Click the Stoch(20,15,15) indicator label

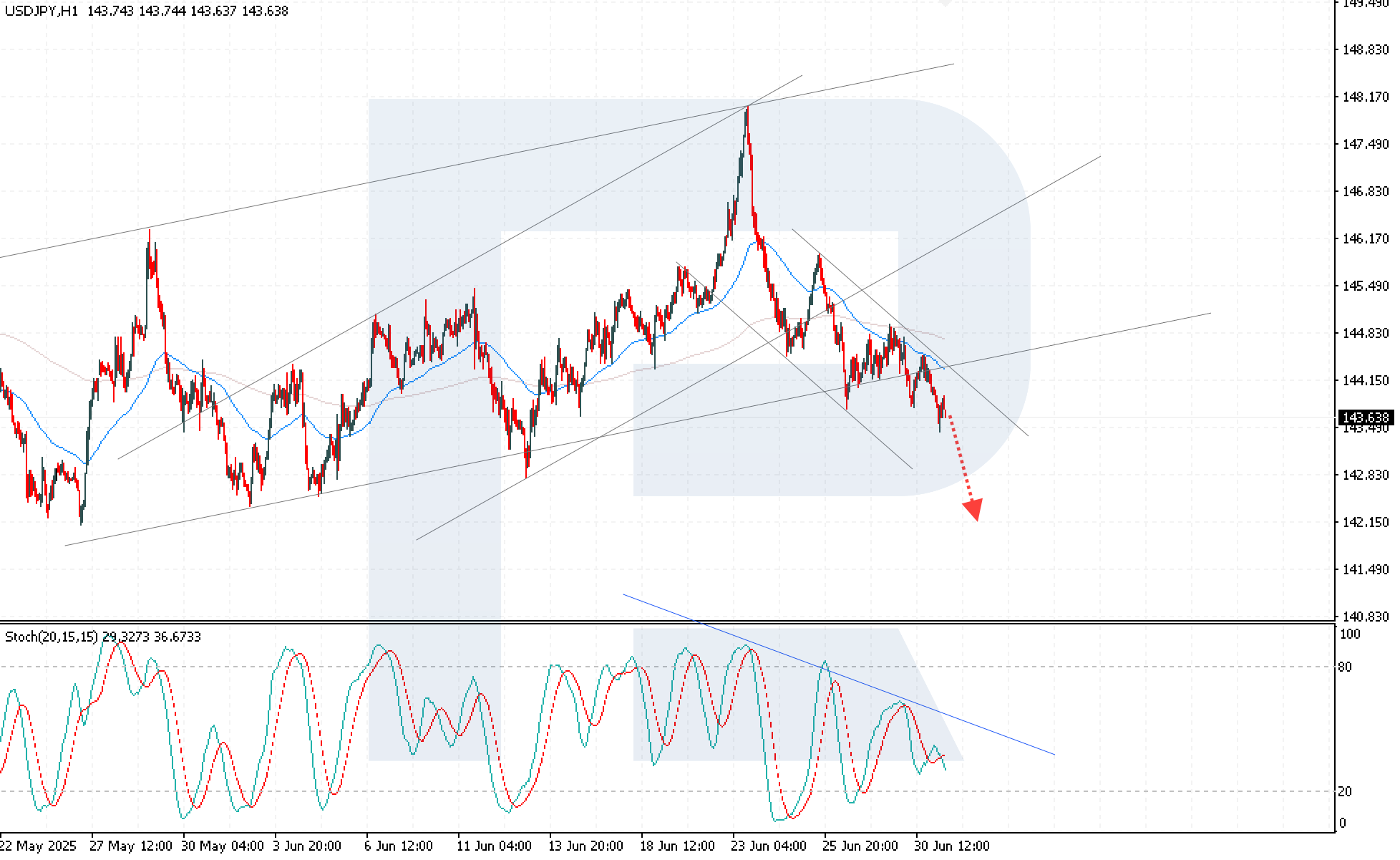point(52,637)
